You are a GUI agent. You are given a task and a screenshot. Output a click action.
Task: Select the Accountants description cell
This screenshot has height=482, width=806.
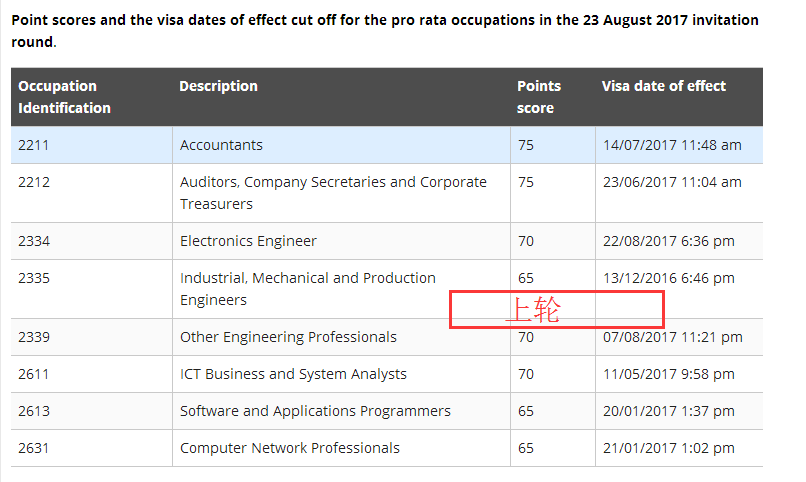tap(221, 145)
